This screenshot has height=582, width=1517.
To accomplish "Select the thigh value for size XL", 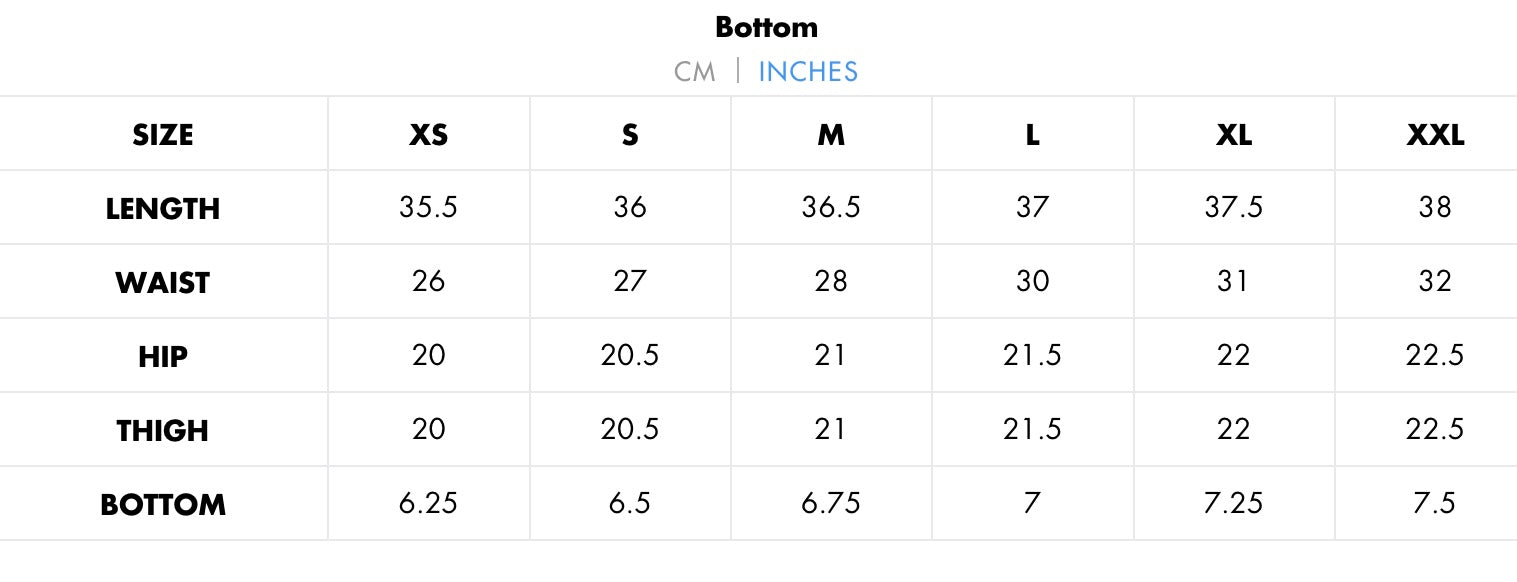I will [x=1233, y=429].
